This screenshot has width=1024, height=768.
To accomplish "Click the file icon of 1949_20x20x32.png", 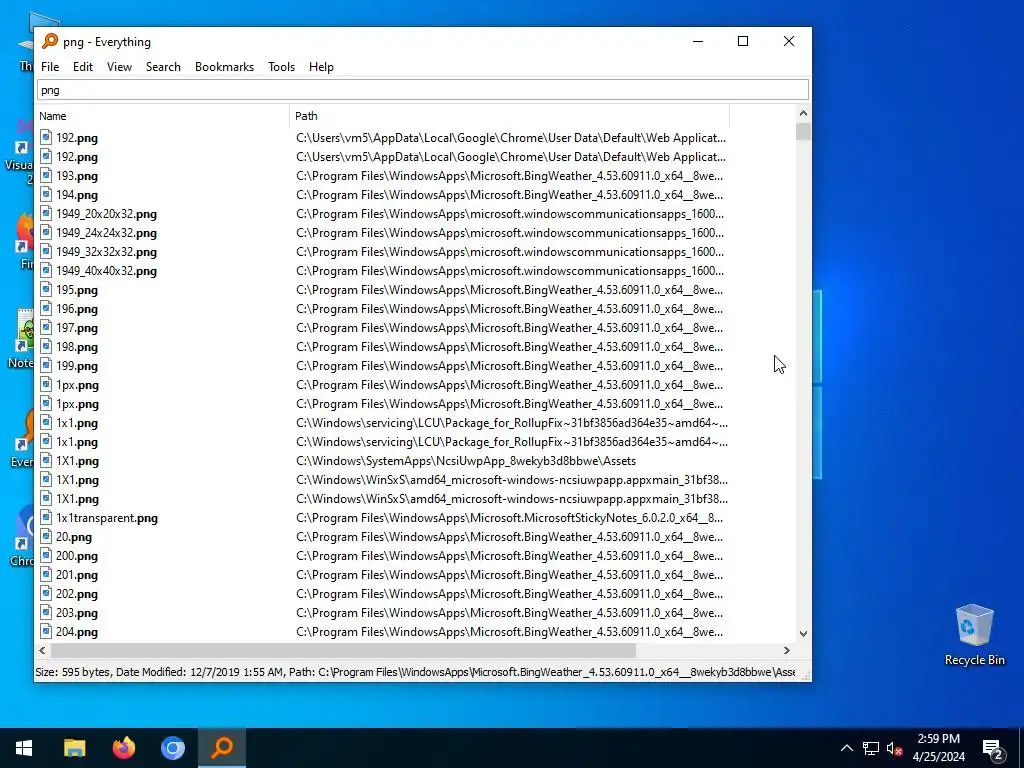I will [46, 213].
